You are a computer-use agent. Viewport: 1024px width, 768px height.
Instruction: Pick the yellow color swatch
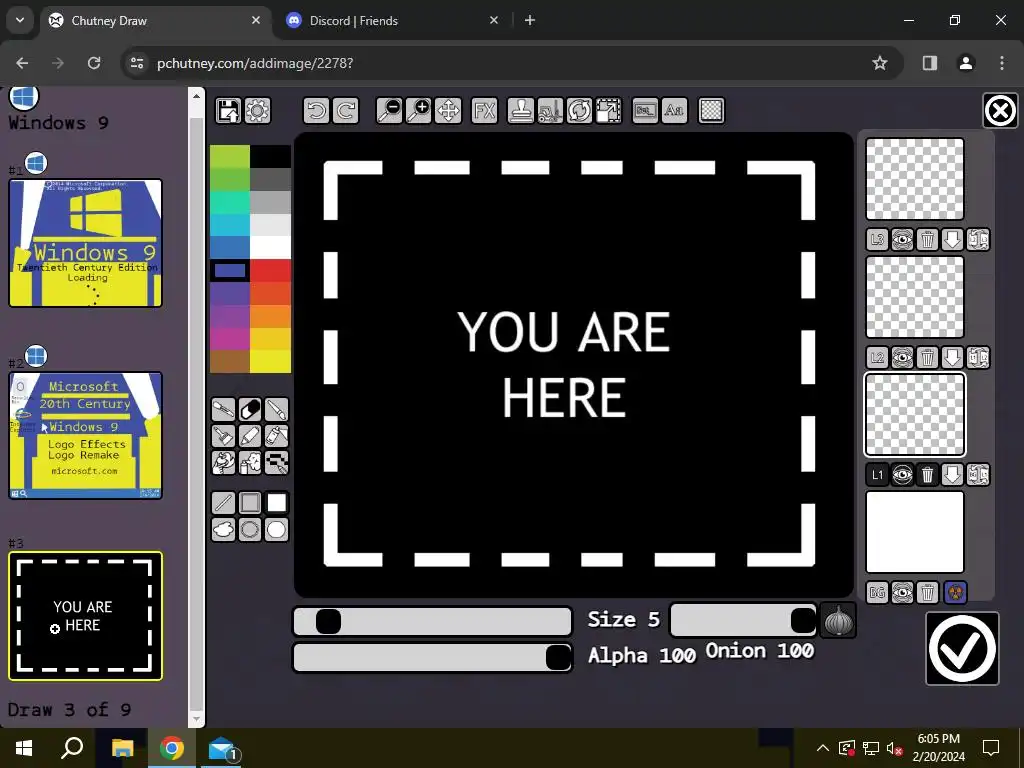coord(270,361)
